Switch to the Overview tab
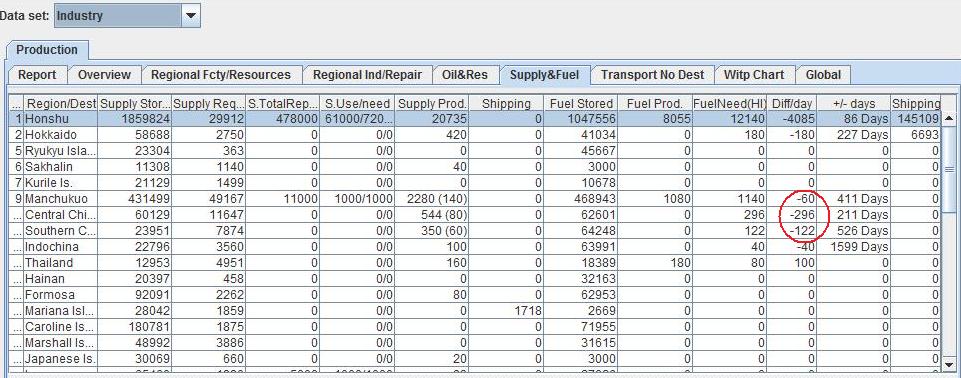This screenshot has width=961, height=378. click(105, 75)
